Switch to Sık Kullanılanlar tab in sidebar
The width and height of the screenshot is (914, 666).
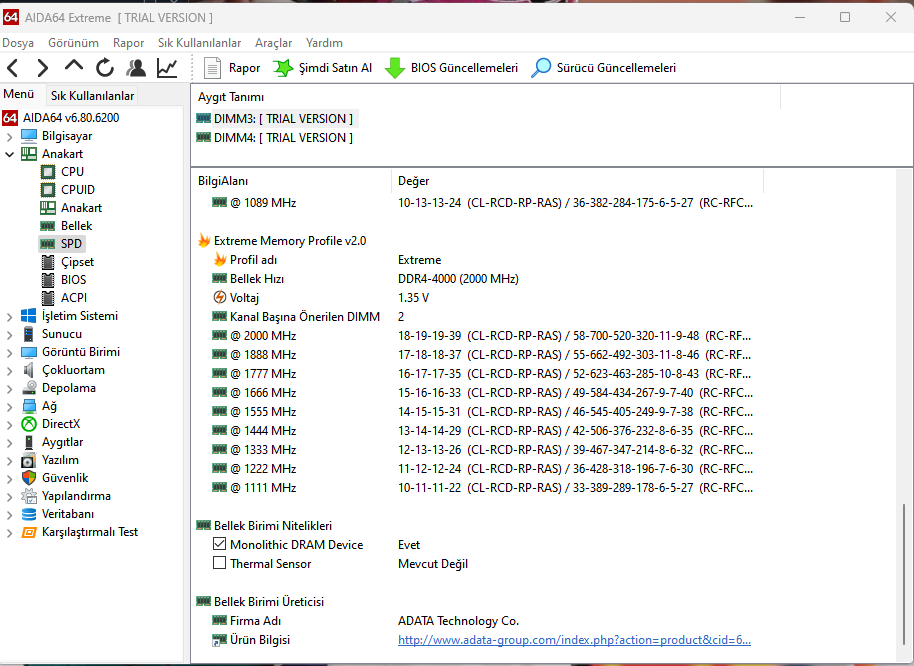[x=92, y=96]
